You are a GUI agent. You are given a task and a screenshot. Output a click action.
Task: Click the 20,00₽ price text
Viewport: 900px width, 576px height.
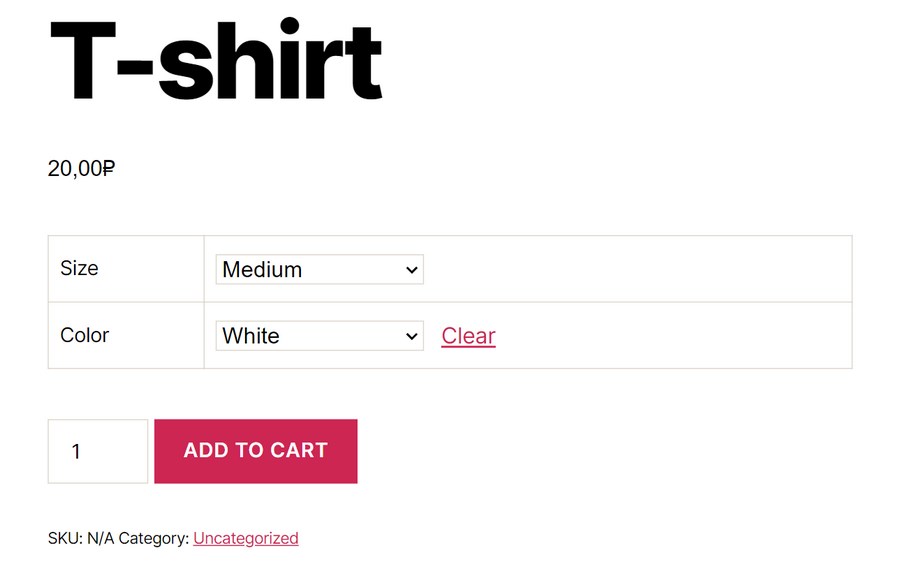coord(82,168)
